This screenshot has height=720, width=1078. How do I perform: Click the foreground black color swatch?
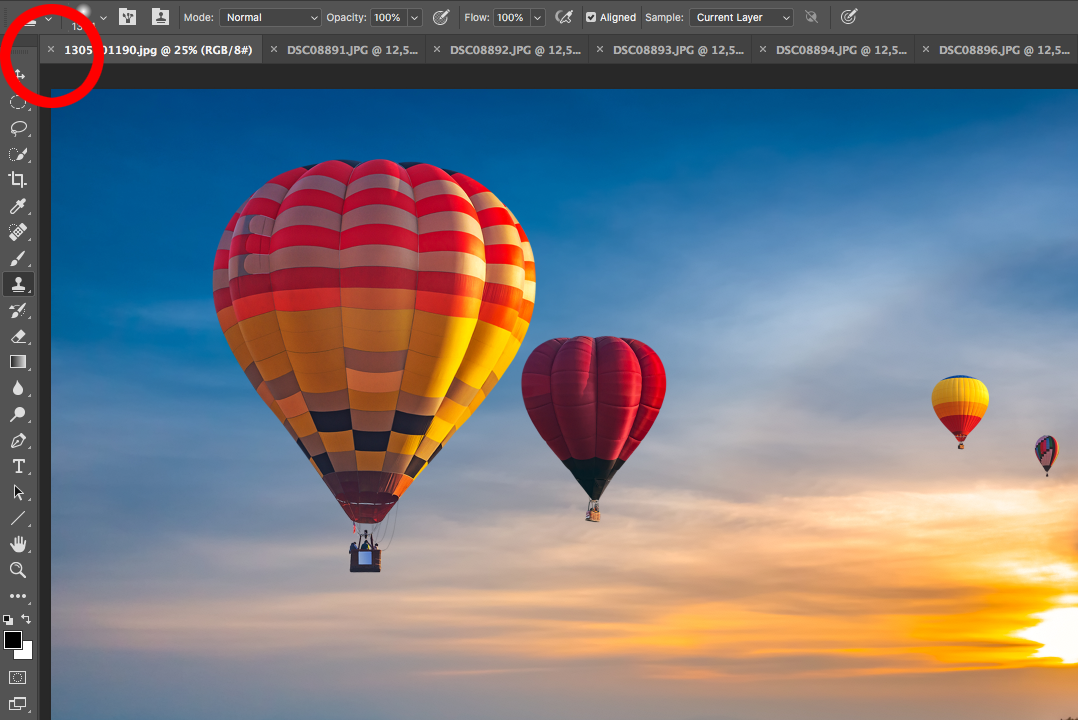click(x=13, y=640)
